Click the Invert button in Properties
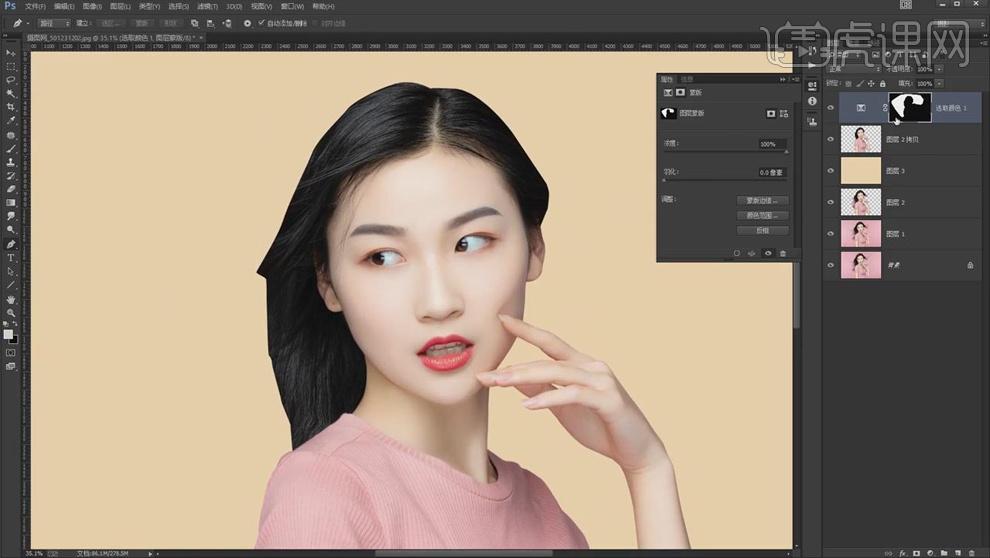The width and height of the screenshot is (990, 558). tap(762, 230)
